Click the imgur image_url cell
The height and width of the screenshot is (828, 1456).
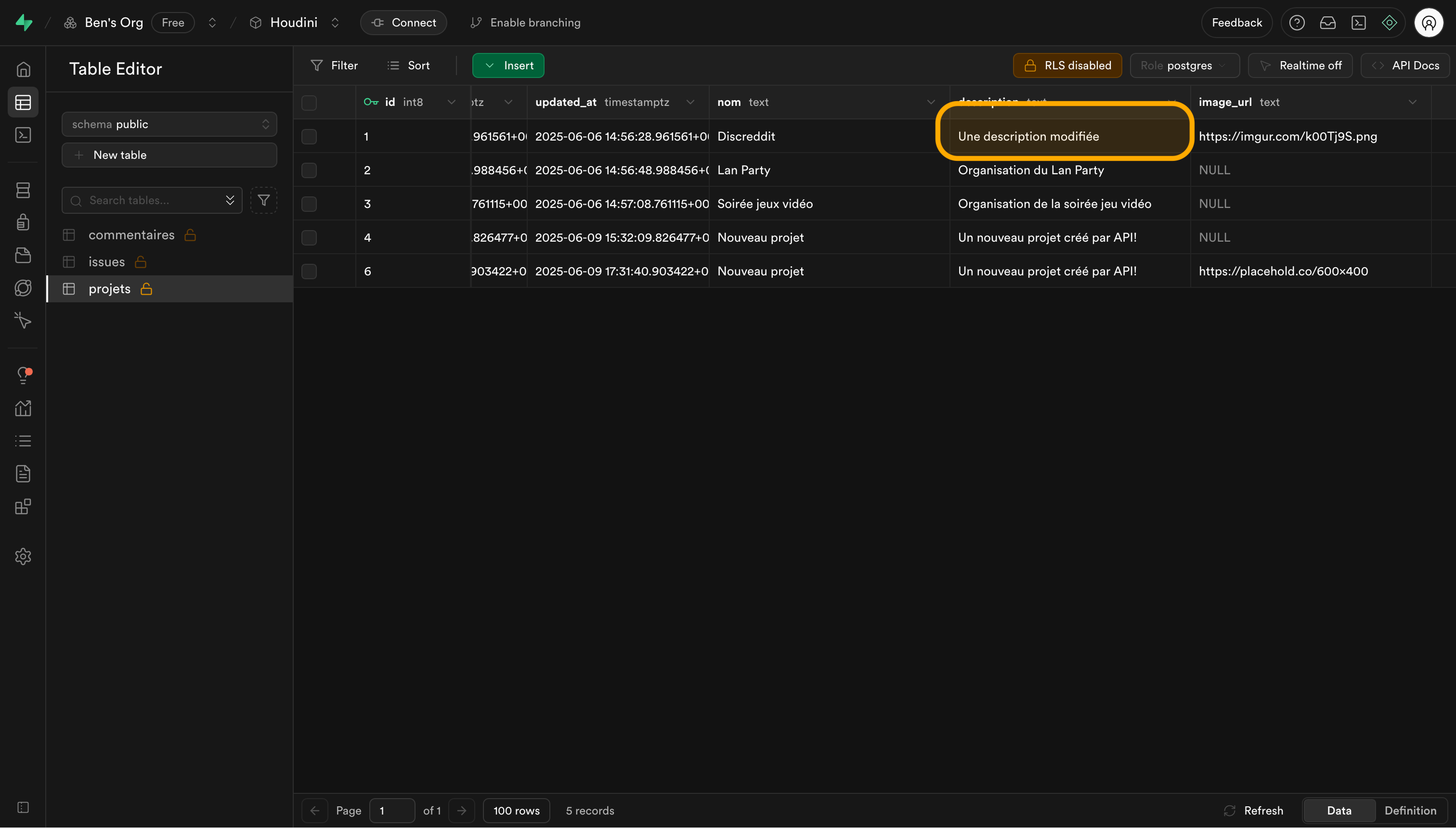[1311, 137]
